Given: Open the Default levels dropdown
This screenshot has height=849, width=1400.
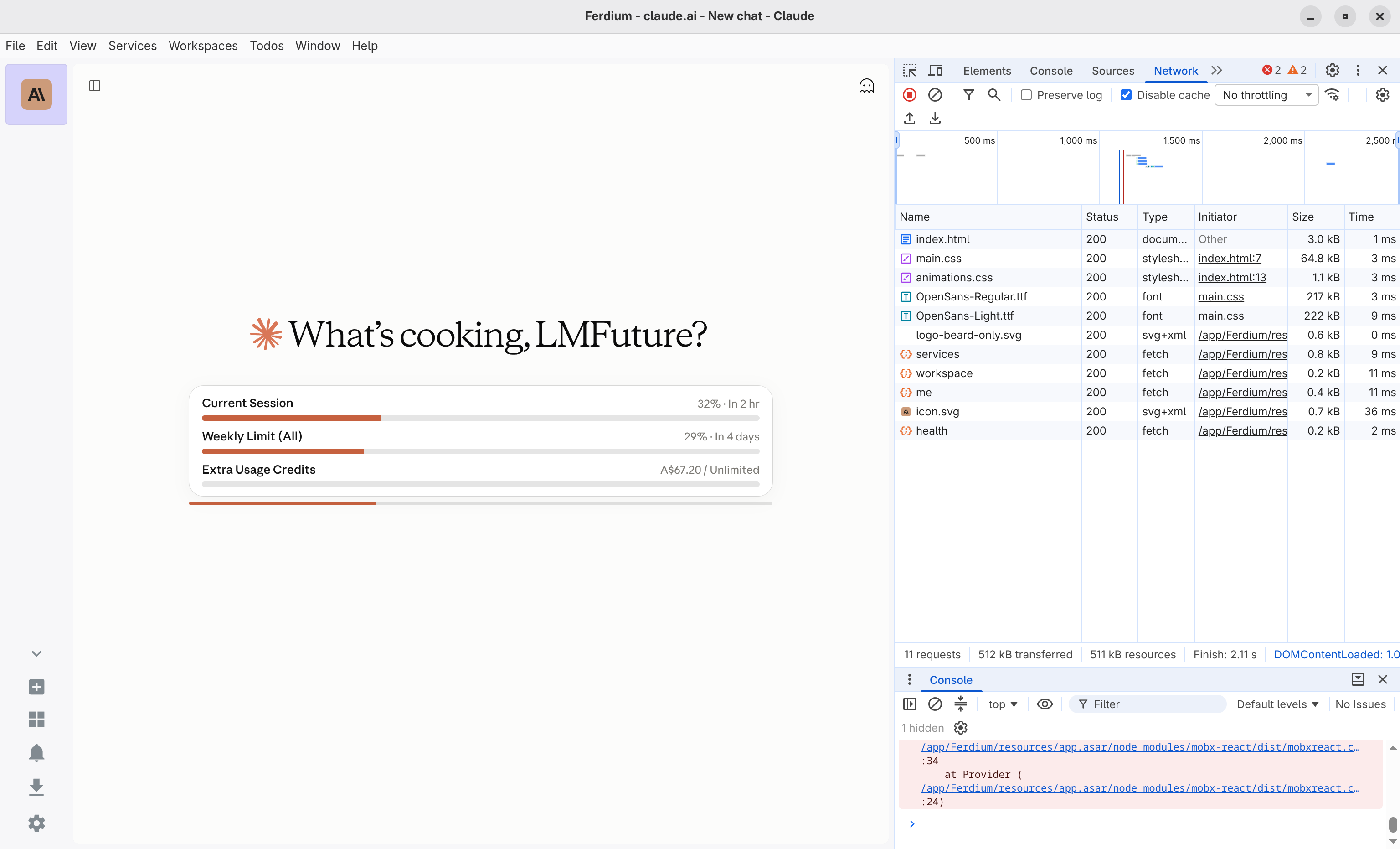Looking at the screenshot, I should 1277,704.
